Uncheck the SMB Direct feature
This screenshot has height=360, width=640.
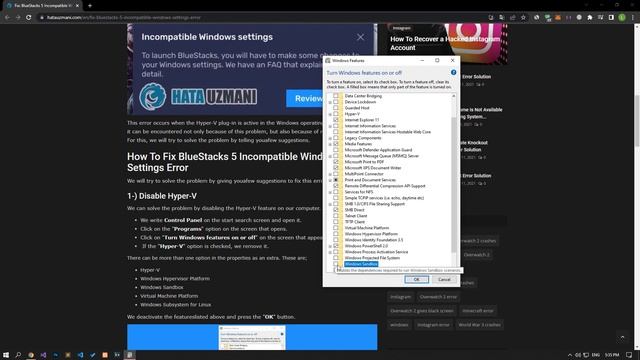[336, 210]
